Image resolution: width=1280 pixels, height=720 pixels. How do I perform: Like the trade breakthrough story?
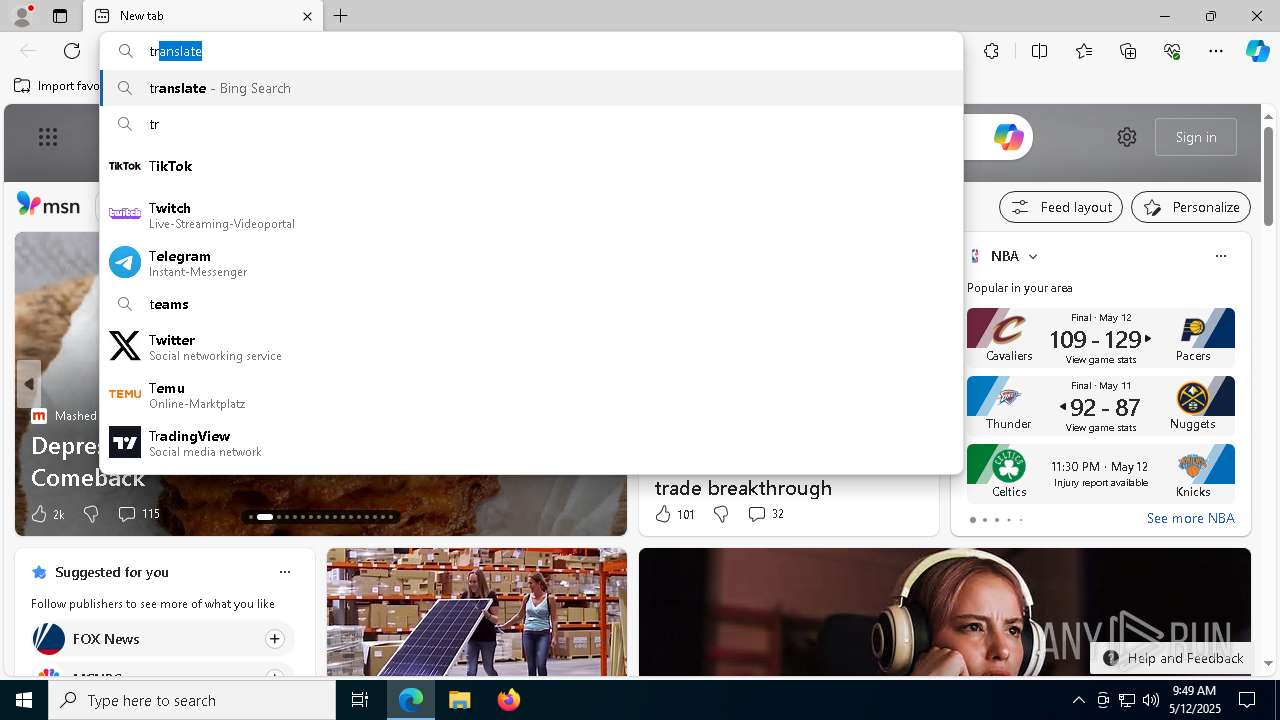click(674, 514)
